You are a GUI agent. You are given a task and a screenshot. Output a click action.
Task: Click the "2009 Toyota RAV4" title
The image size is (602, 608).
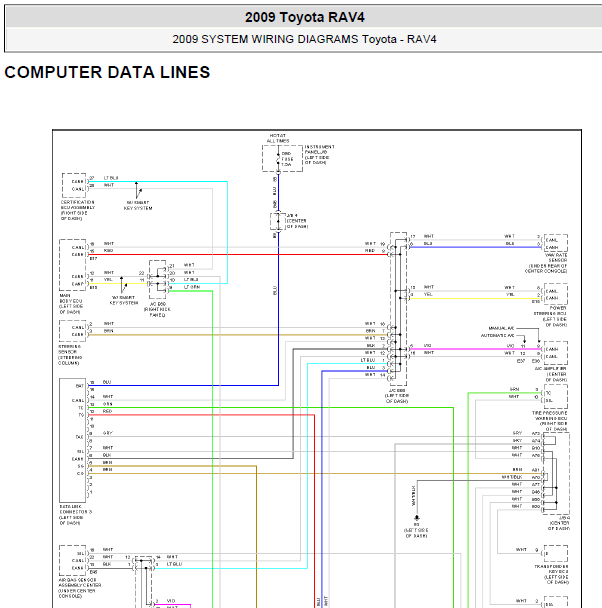pyautogui.click(x=304, y=17)
